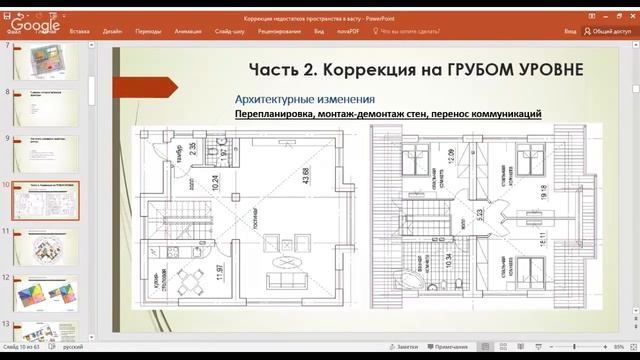This screenshot has width=640, height=360.
Task: Click thumbnail pane scroll down arrow
Action: 91,338
